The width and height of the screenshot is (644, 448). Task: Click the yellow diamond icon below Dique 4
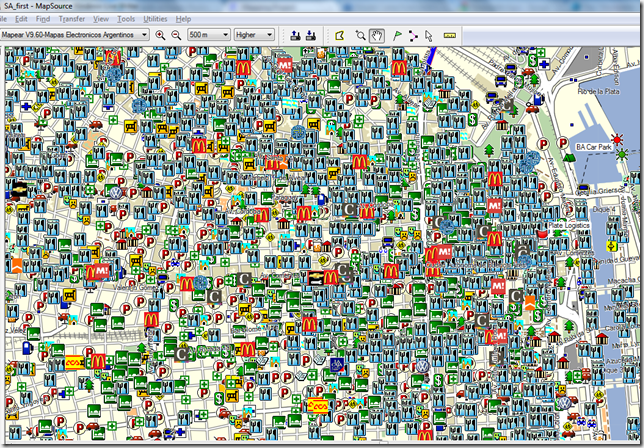coord(612,246)
